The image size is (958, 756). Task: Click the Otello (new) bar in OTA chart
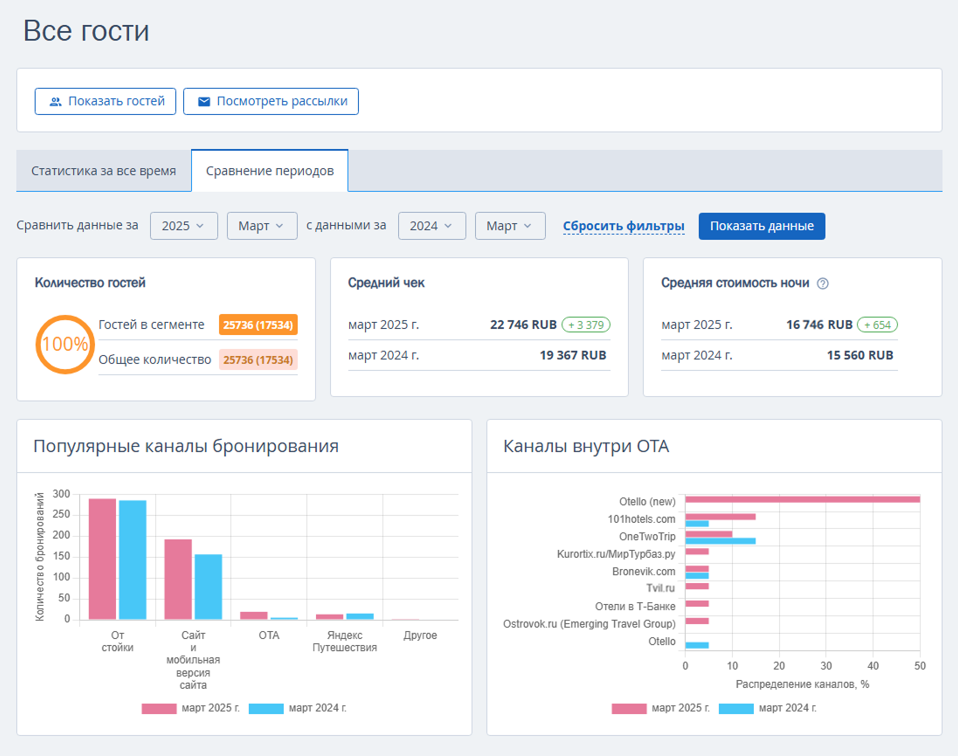(x=802, y=499)
